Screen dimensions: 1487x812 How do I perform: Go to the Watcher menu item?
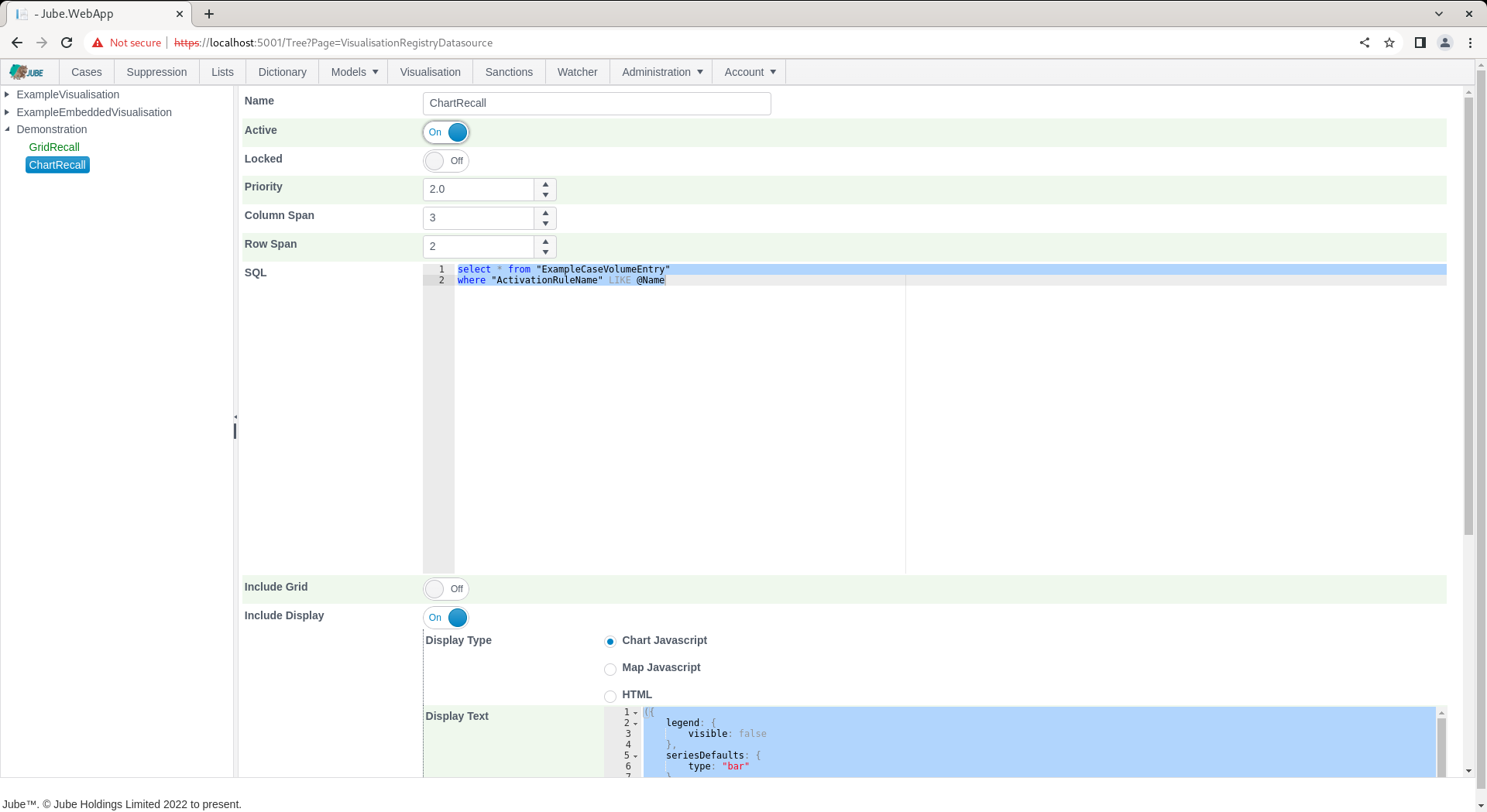(577, 72)
